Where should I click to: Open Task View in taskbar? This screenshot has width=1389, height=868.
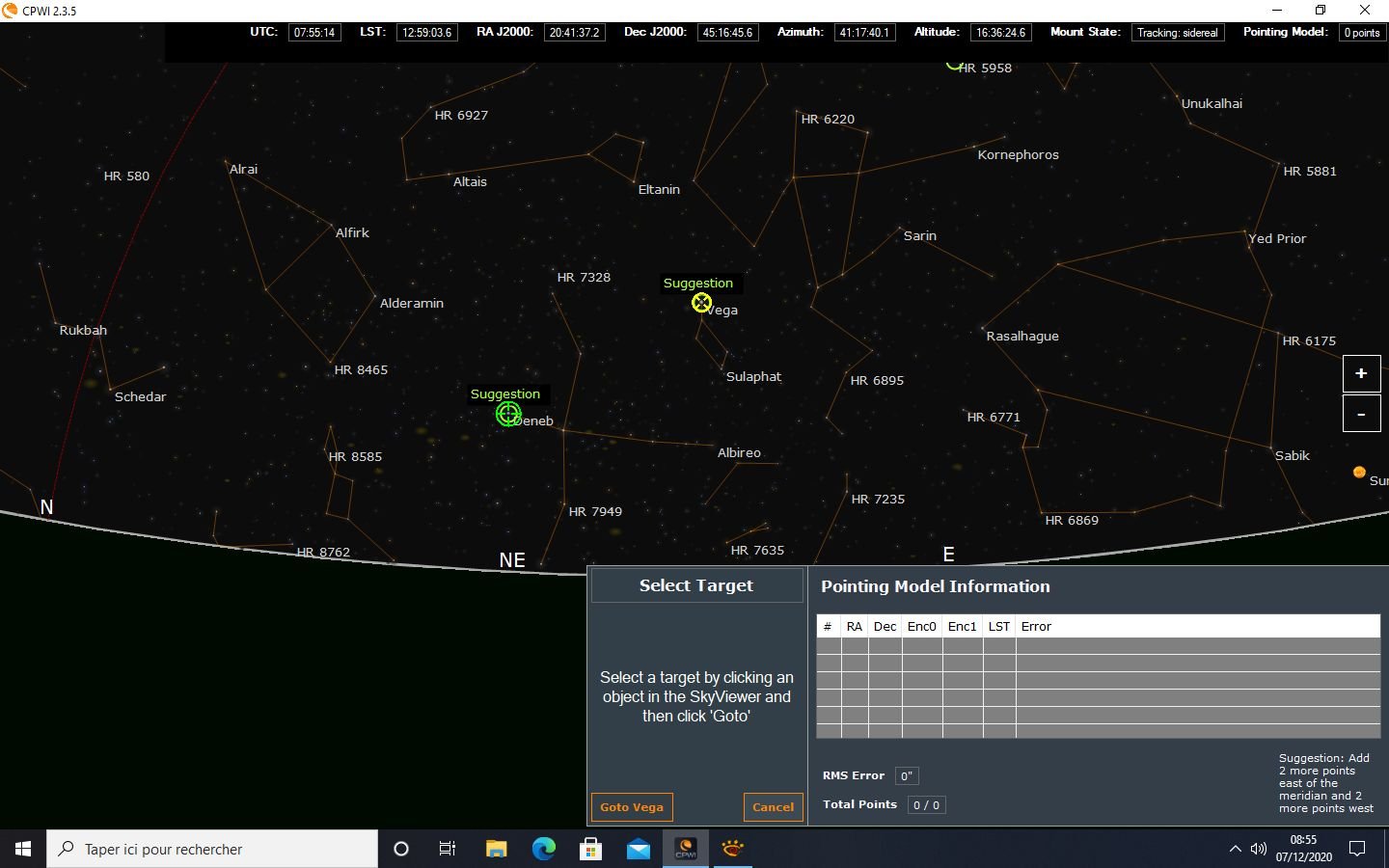click(448, 849)
